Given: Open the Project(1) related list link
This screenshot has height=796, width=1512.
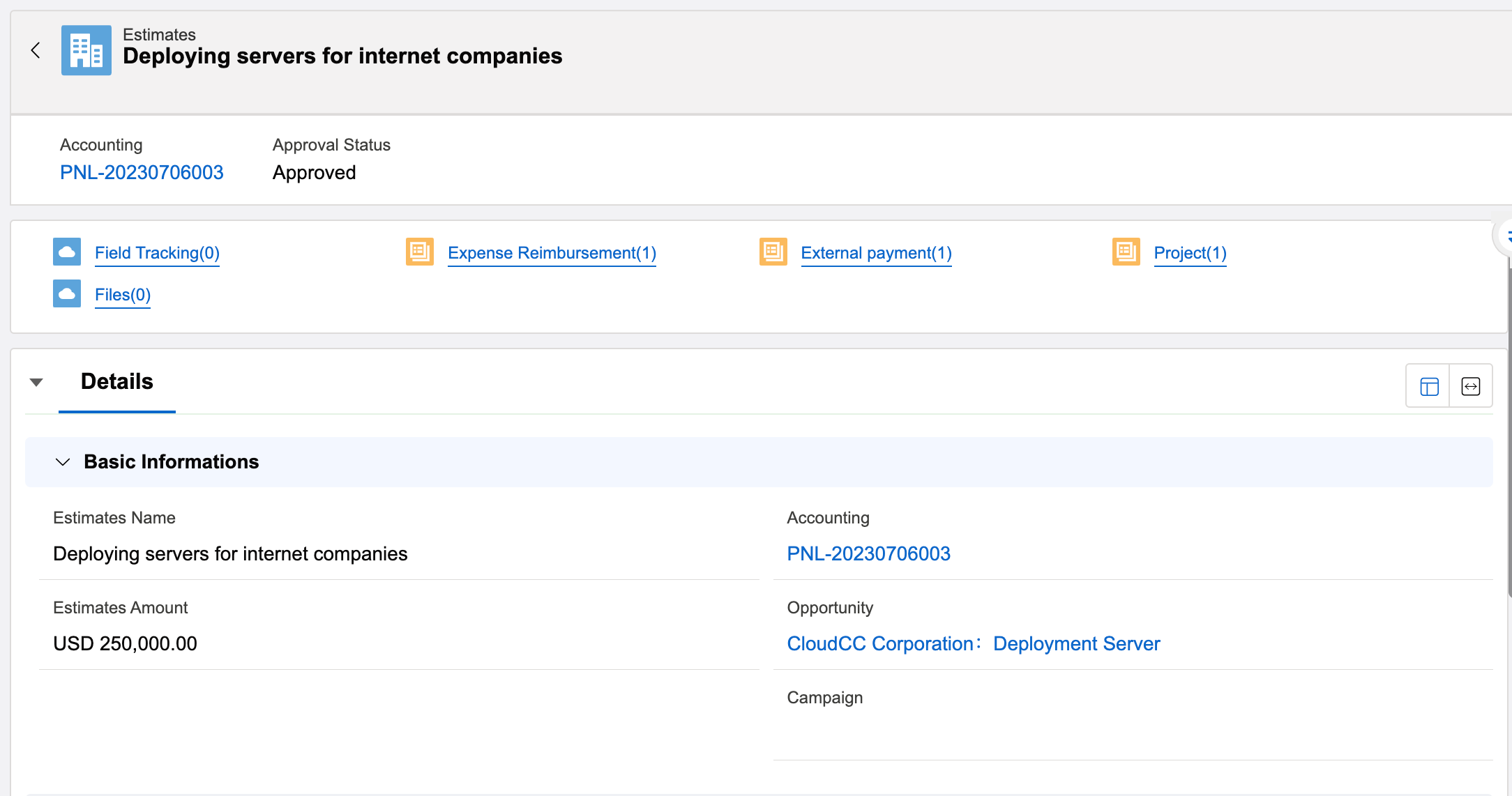Looking at the screenshot, I should click(1190, 253).
